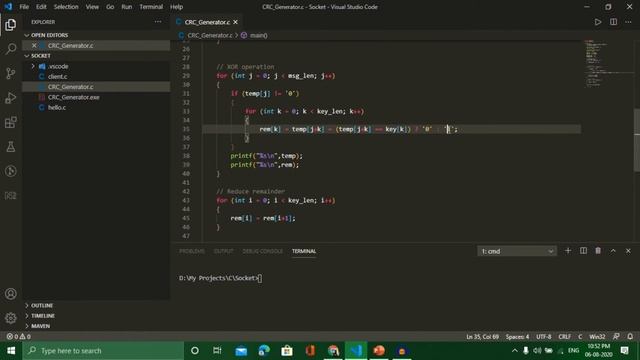Screen dimensions: 640x360
Task: Click the feedback icon in status bar
Action: pos(616,336)
